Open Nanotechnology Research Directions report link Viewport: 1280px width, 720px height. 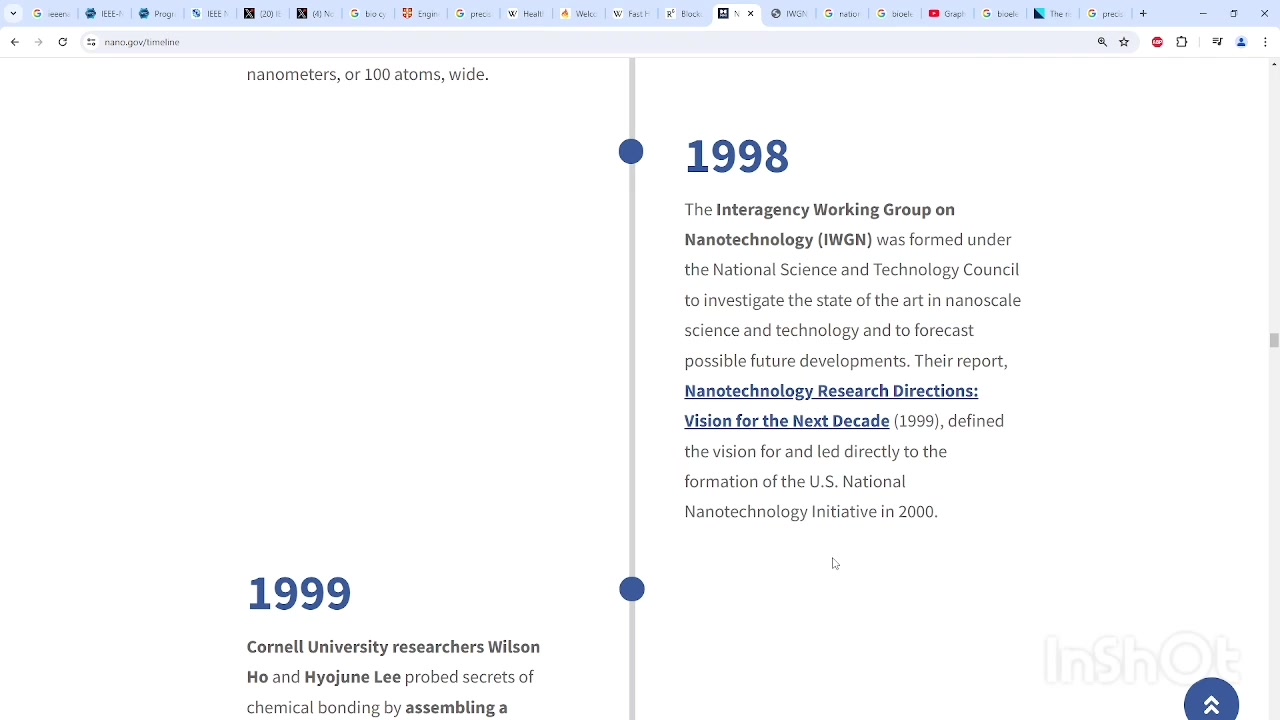(830, 391)
